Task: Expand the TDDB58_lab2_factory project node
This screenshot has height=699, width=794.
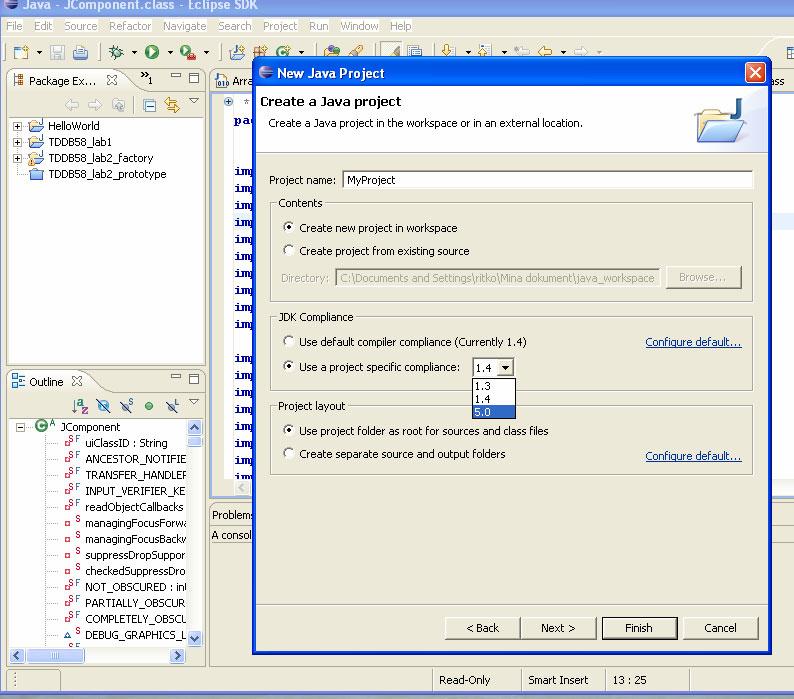Action: [x=18, y=159]
